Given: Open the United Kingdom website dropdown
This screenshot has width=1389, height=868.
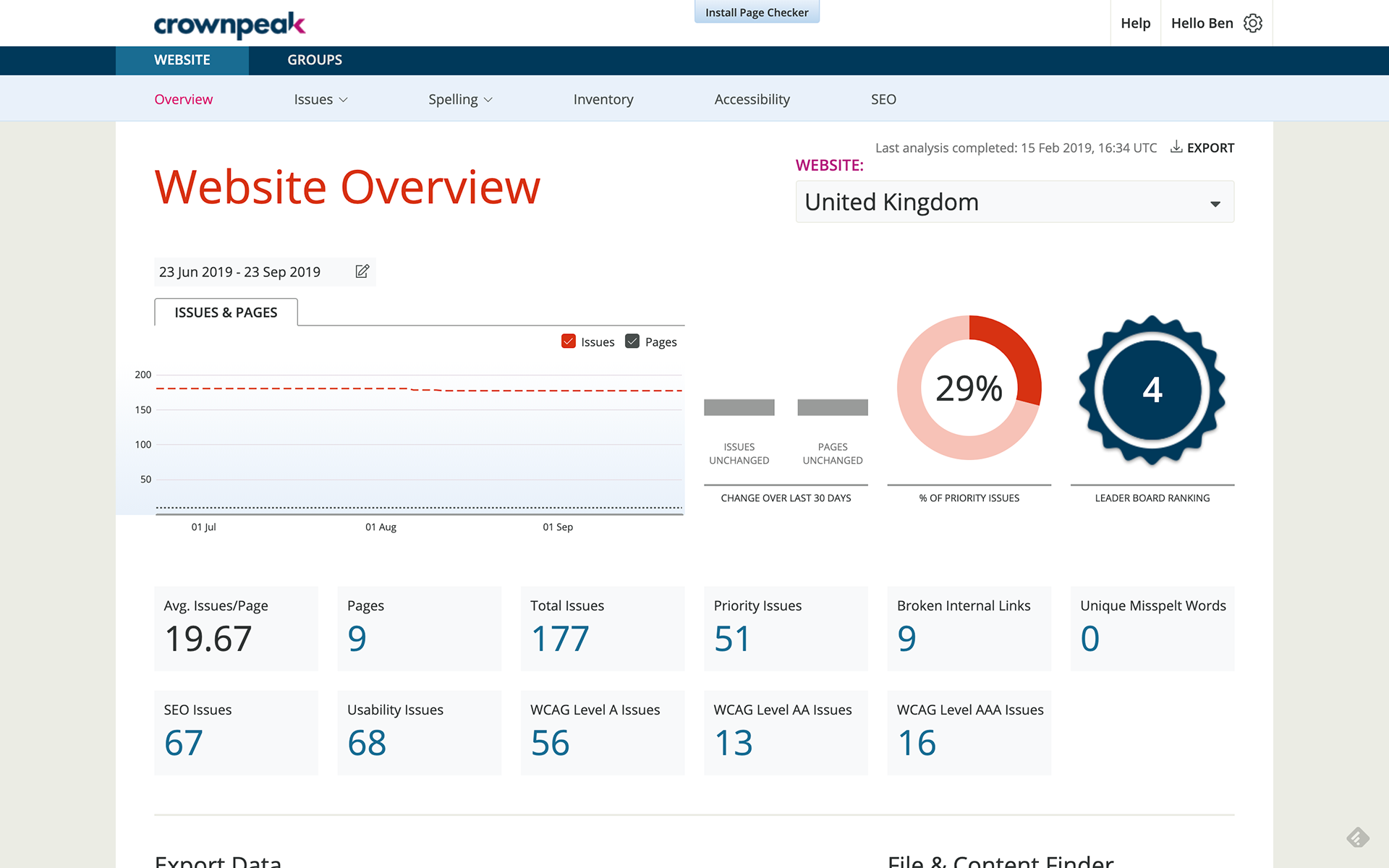Looking at the screenshot, I should (x=1014, y=203).
